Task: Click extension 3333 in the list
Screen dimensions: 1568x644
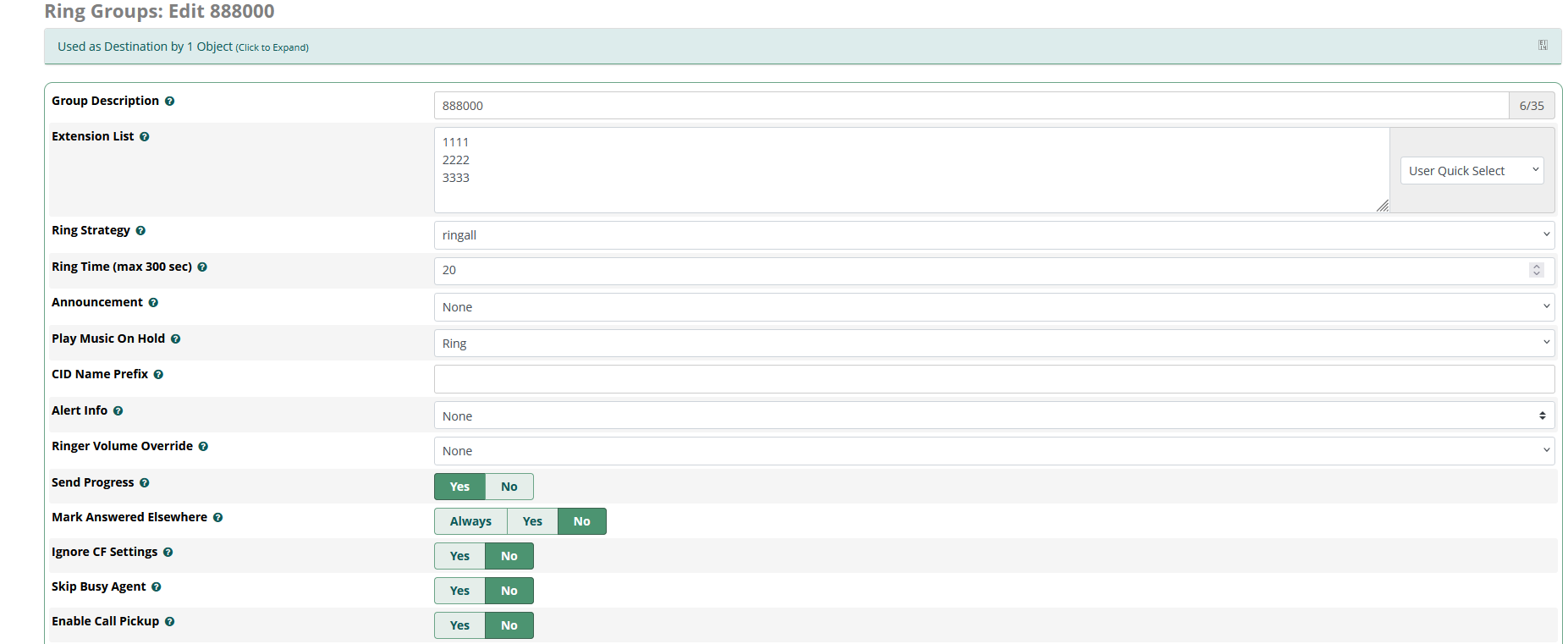Action: click(456, 178)
